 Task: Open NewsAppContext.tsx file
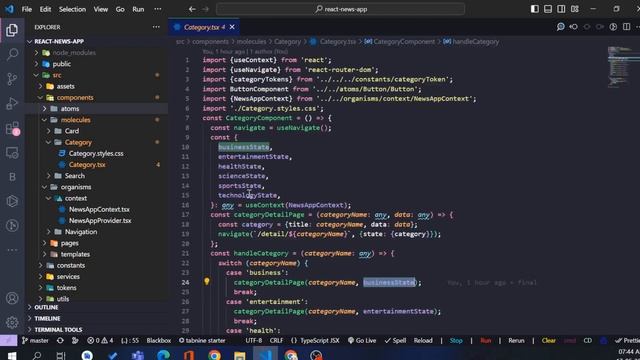[x=96, y=209]
